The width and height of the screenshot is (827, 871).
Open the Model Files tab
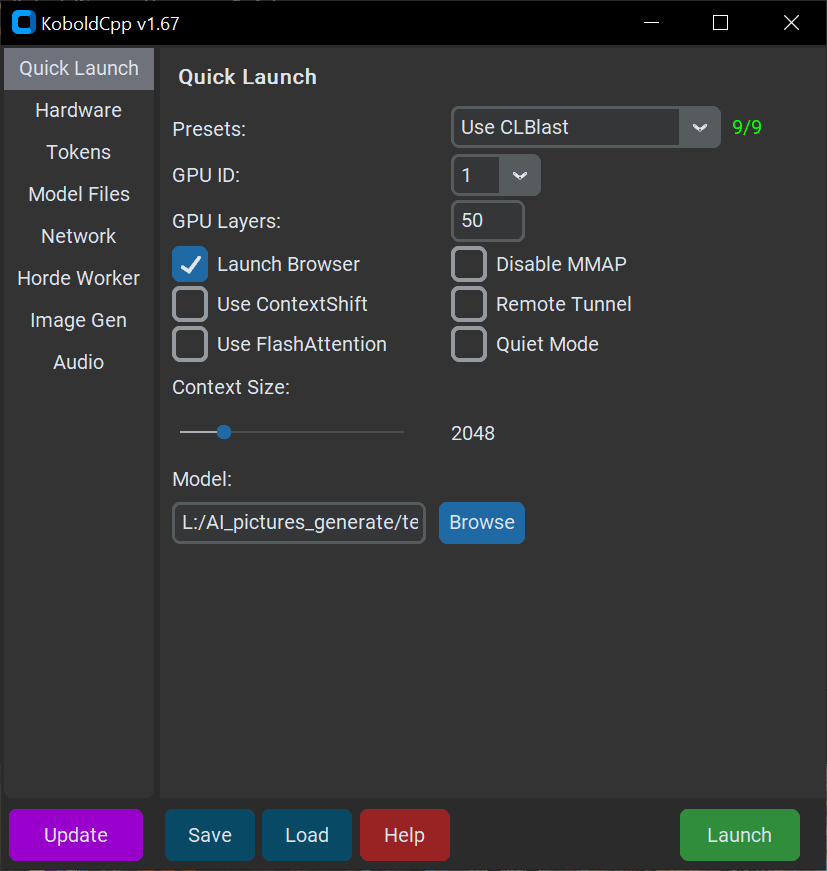coord(79,194)
